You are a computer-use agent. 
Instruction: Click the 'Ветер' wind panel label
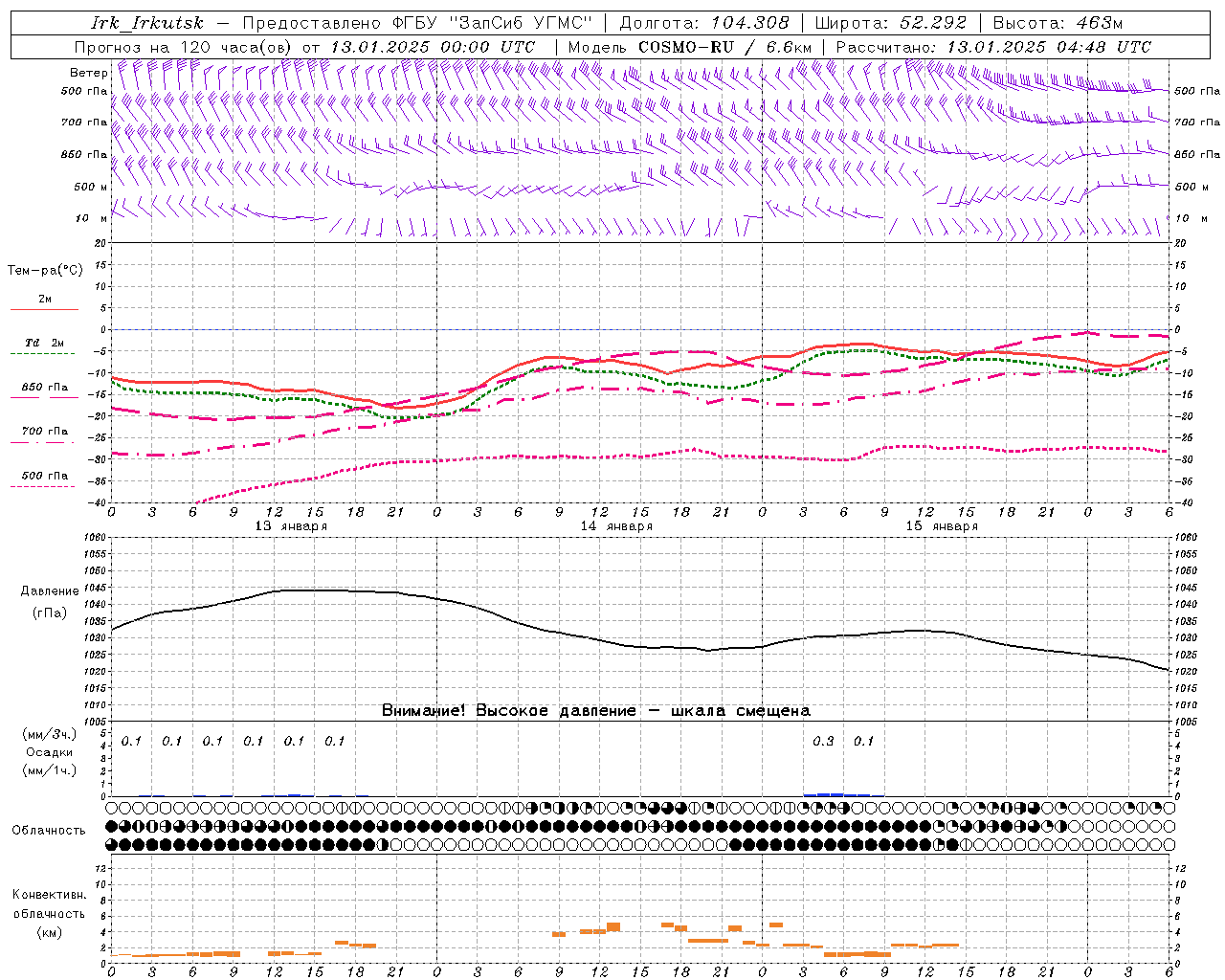point(88,73)
